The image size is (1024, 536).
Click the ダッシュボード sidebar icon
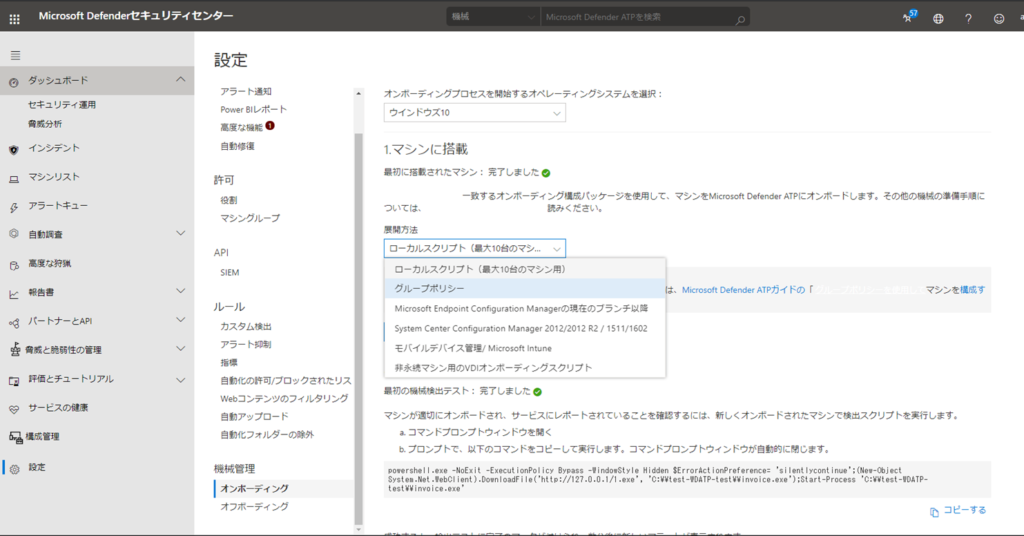[14, 82]
